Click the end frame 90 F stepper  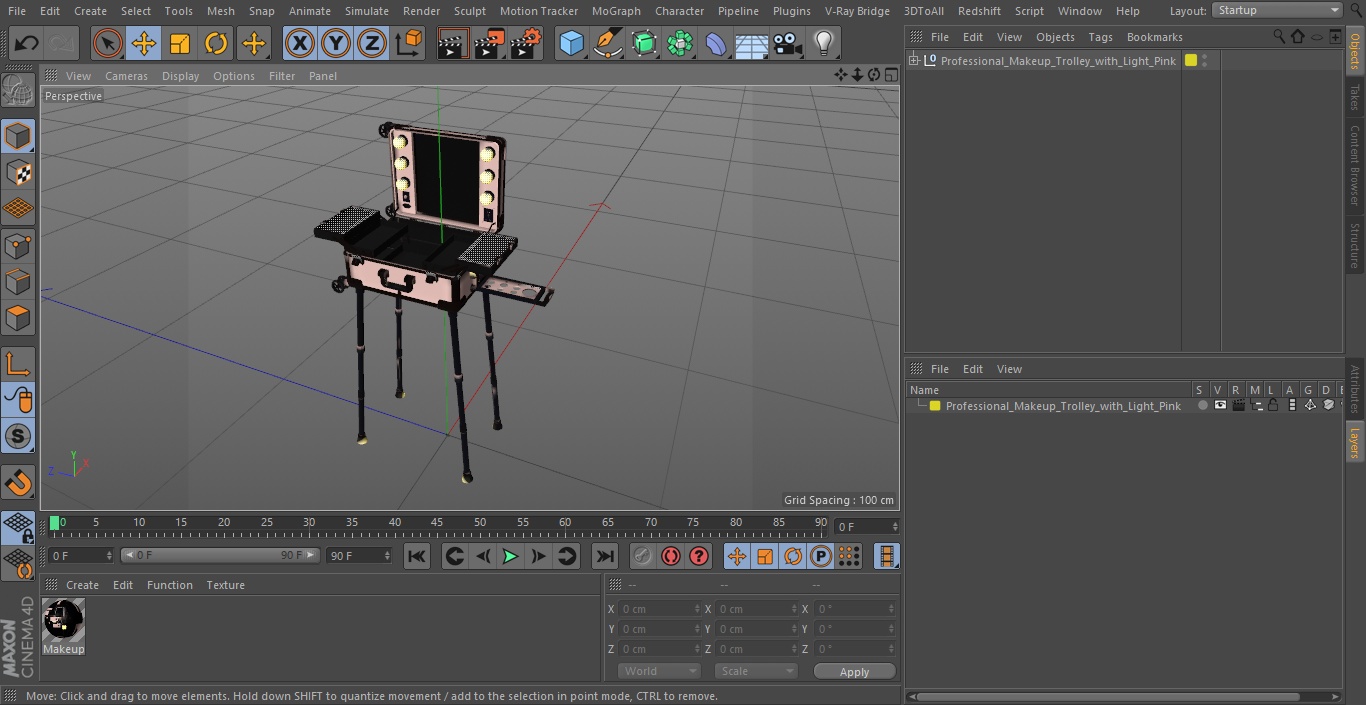(x=387, y=555)
